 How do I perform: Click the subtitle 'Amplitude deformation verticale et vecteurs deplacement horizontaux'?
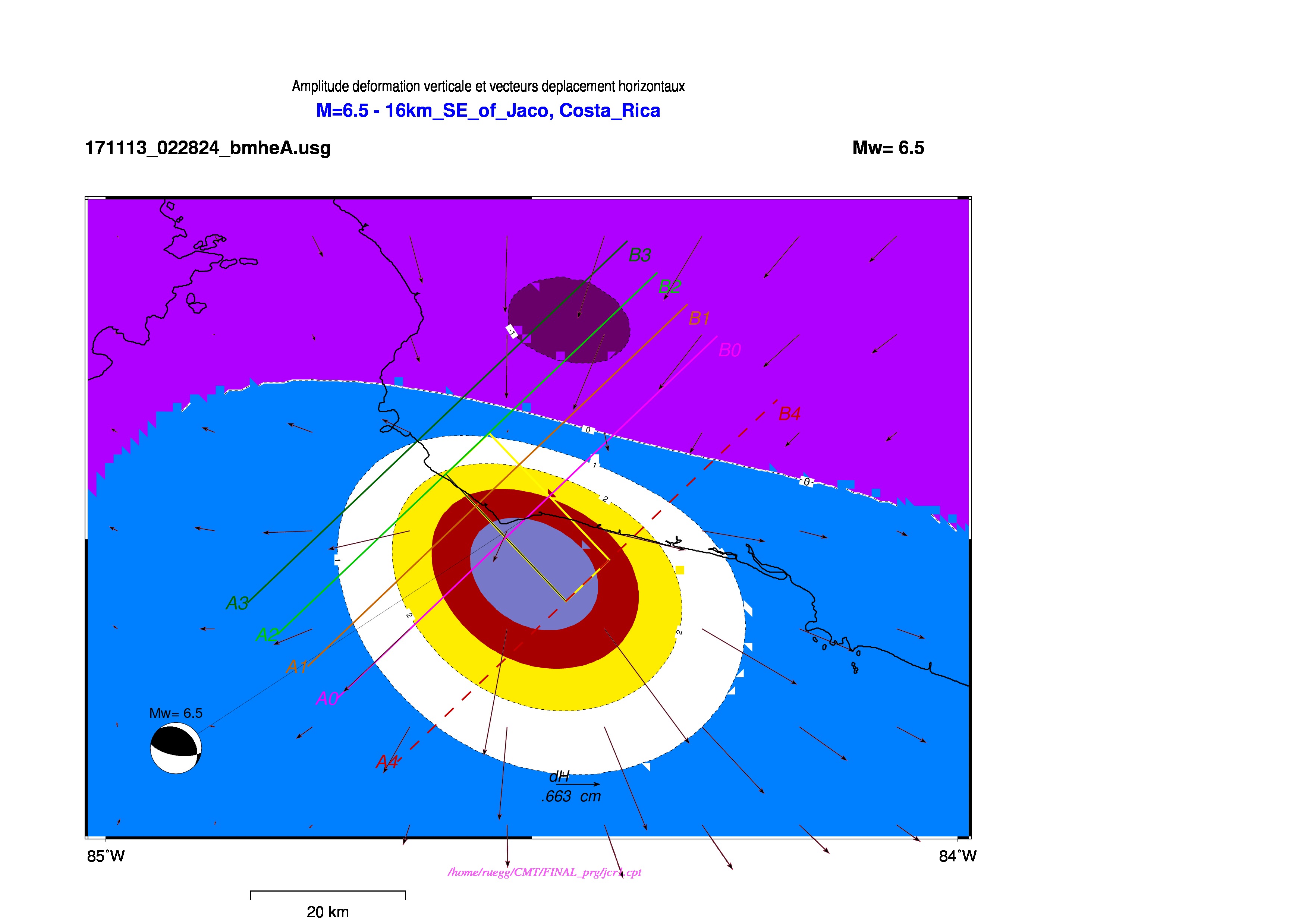[x=488, y=86]
